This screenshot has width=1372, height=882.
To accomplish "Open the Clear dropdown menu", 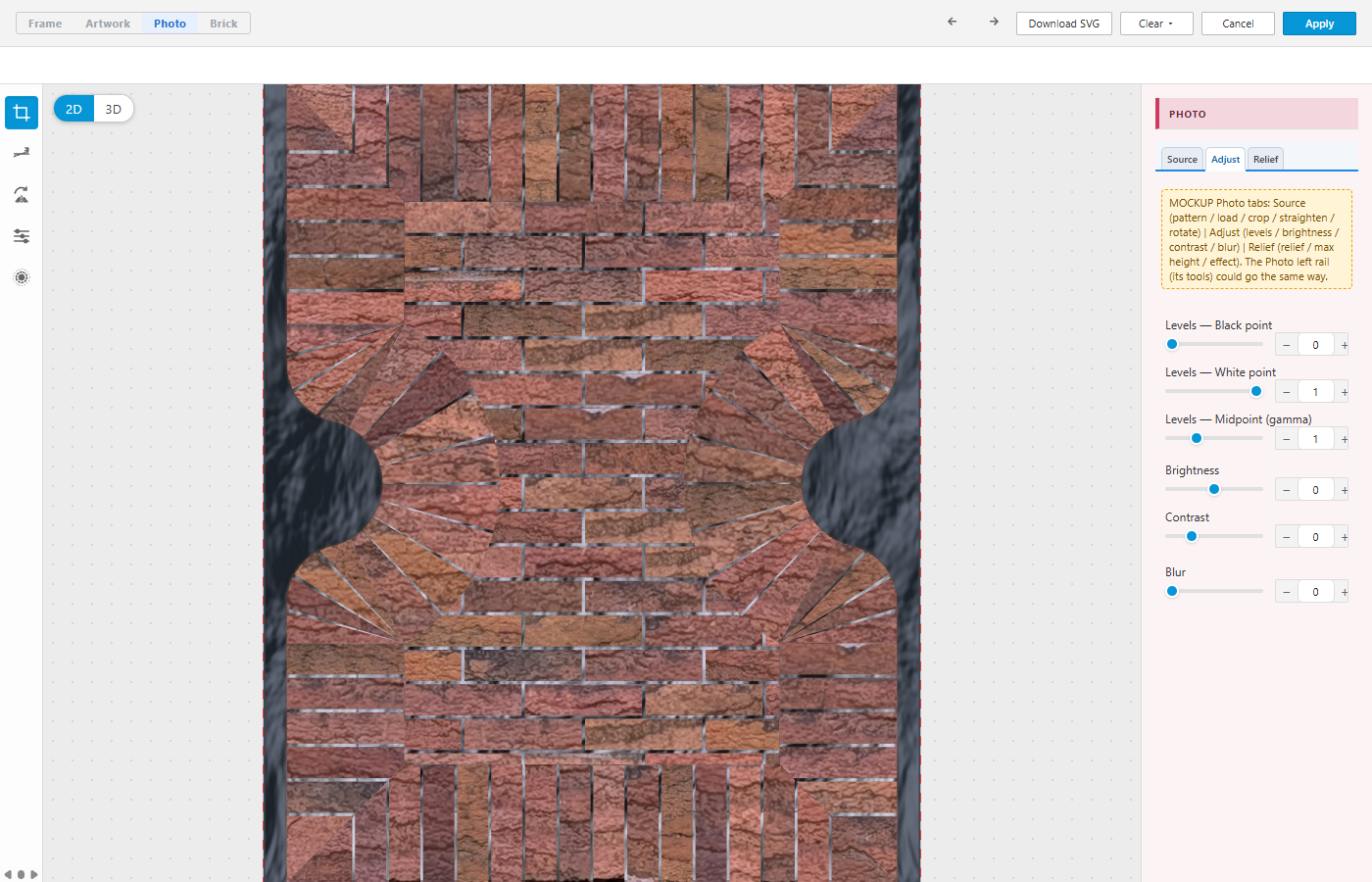I will (1156, 24).
